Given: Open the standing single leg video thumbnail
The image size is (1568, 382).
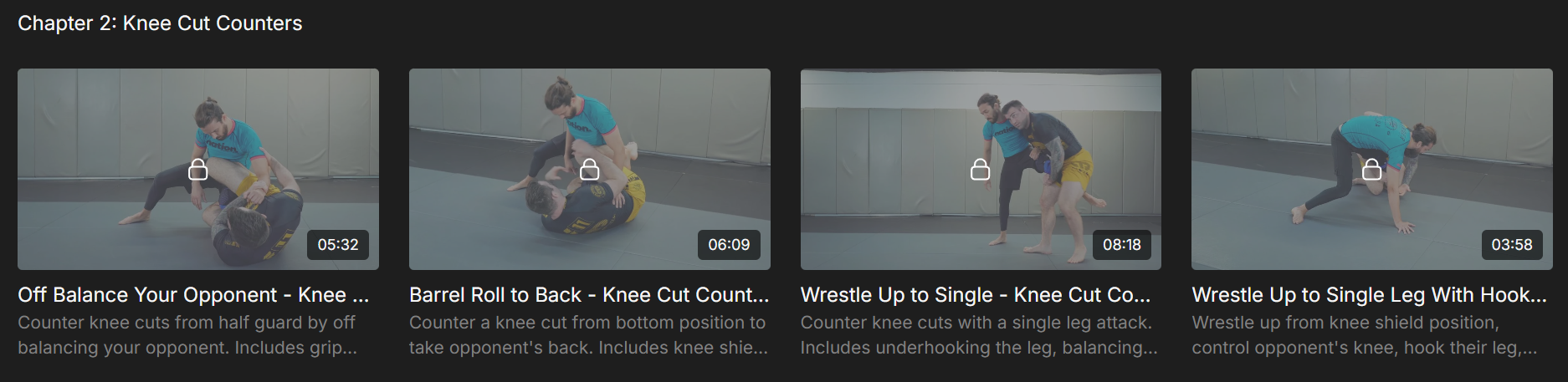Looking at the screenshot, I should 981,169.
